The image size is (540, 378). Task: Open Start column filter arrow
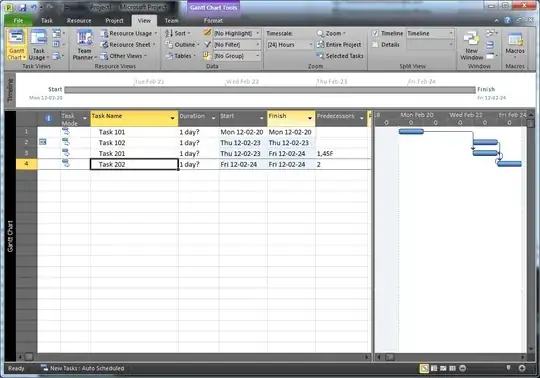point(262,118)
